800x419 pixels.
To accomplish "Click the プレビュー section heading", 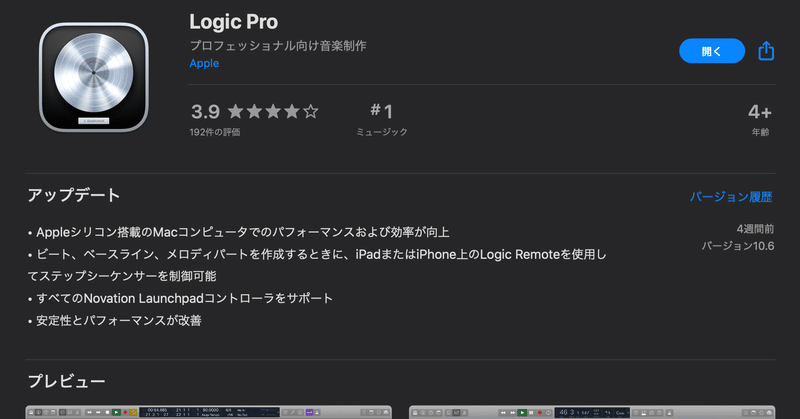I will pyautogui.click(x=66, y=381).
